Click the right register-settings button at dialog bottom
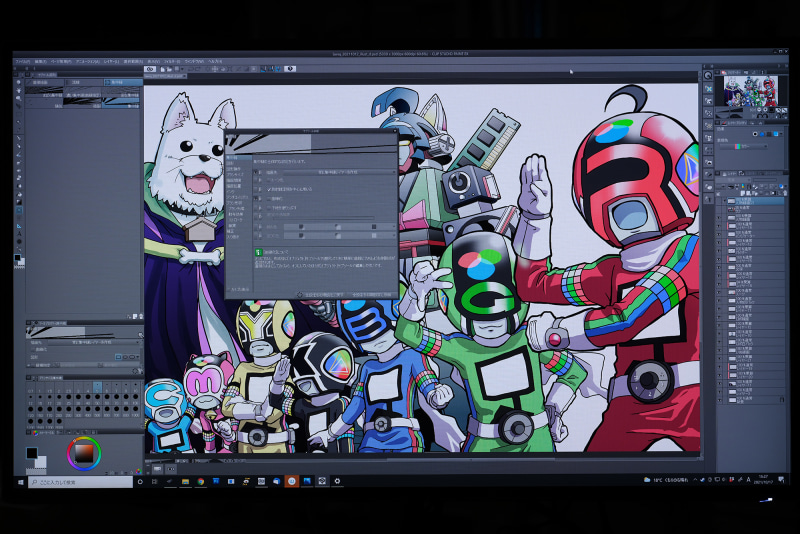Screen dimensions: 800x534 coord(371,295)
